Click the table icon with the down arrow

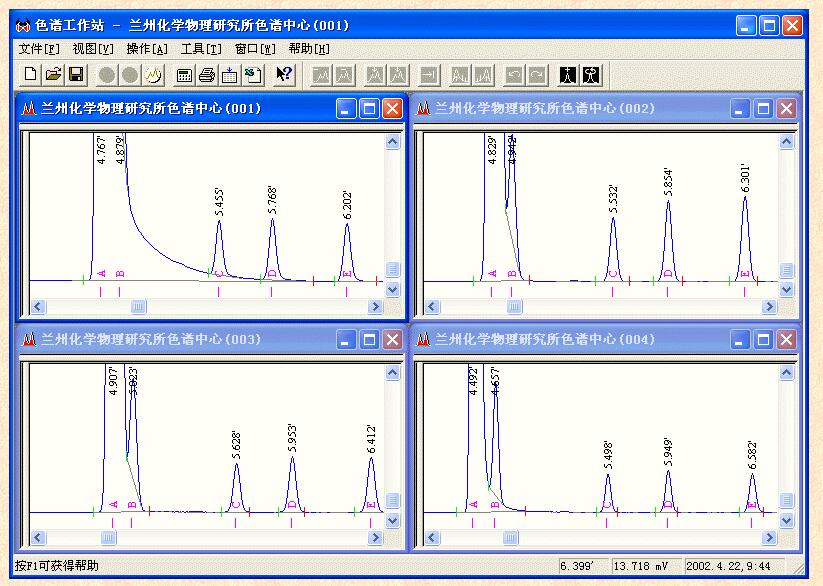point(229,75)
